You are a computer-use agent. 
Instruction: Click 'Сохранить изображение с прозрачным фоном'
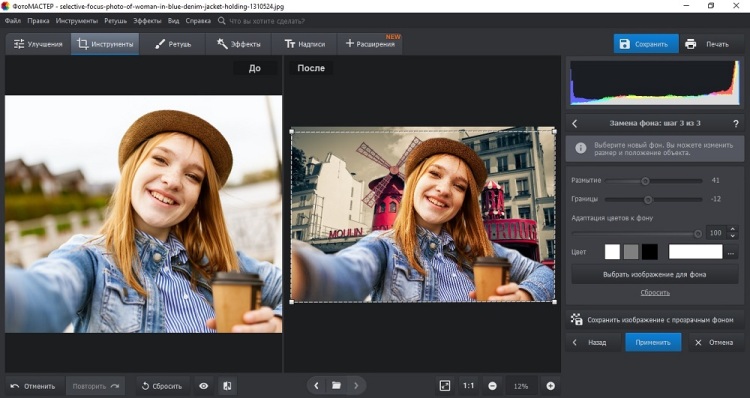point(655,320)
